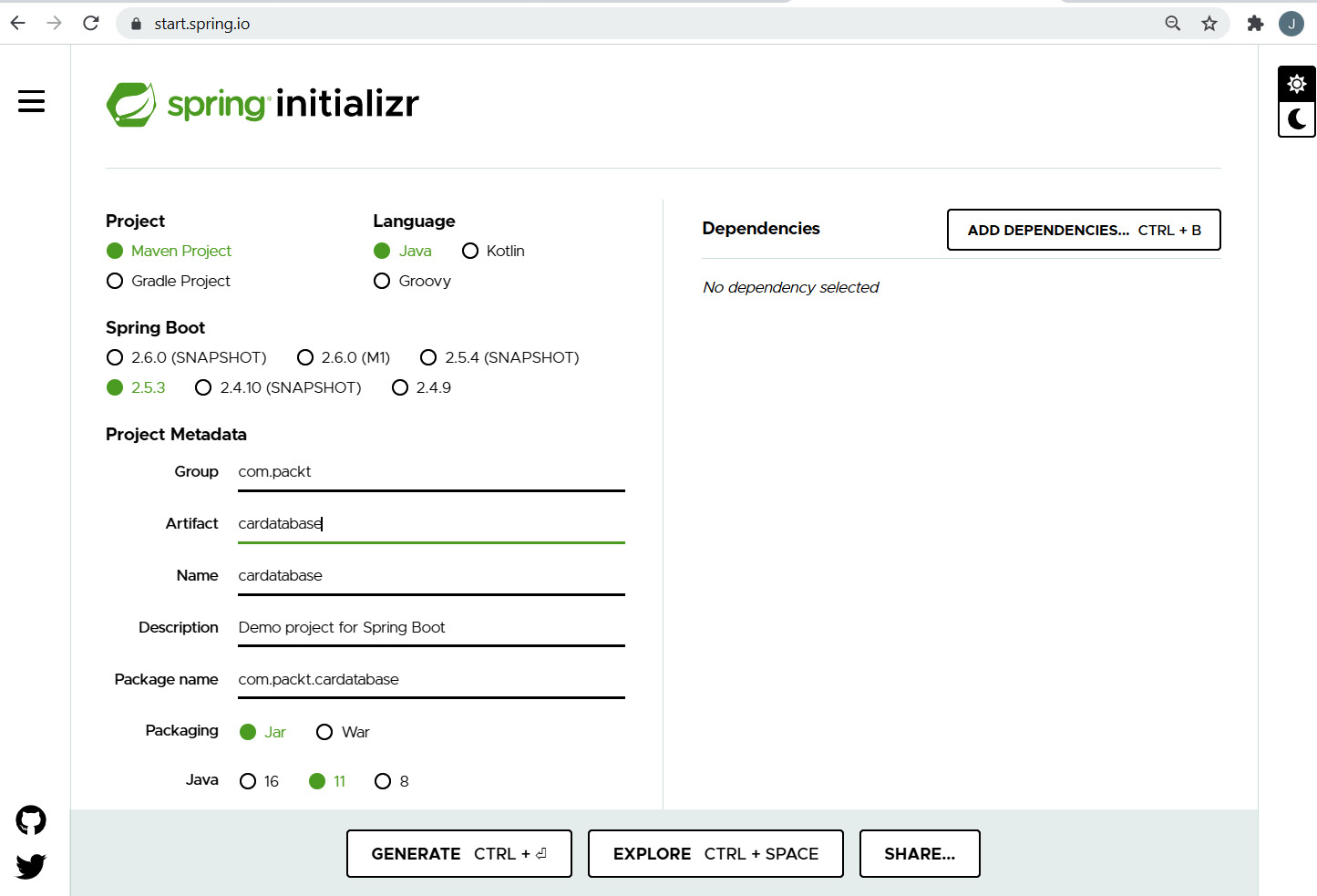Bookmark this page with the star icon
The height and width of the screenshot is (896, 1317).
(1209, 24)
